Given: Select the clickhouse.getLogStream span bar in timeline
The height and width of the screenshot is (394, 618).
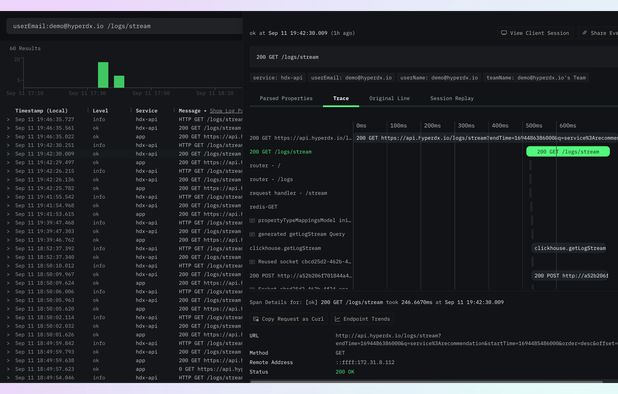Looking at the screenshot, I should (x=570, y=248).
